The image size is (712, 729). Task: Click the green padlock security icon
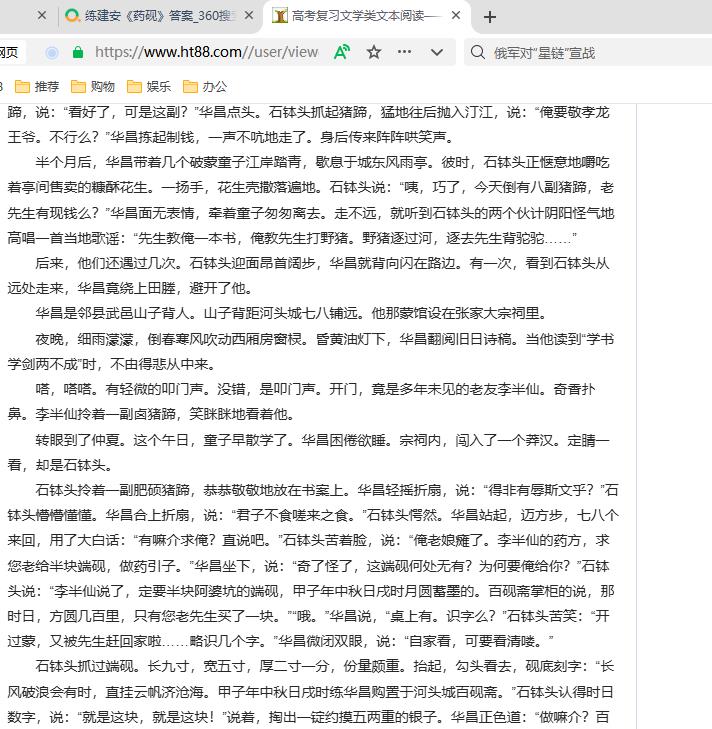coord(78,53)
